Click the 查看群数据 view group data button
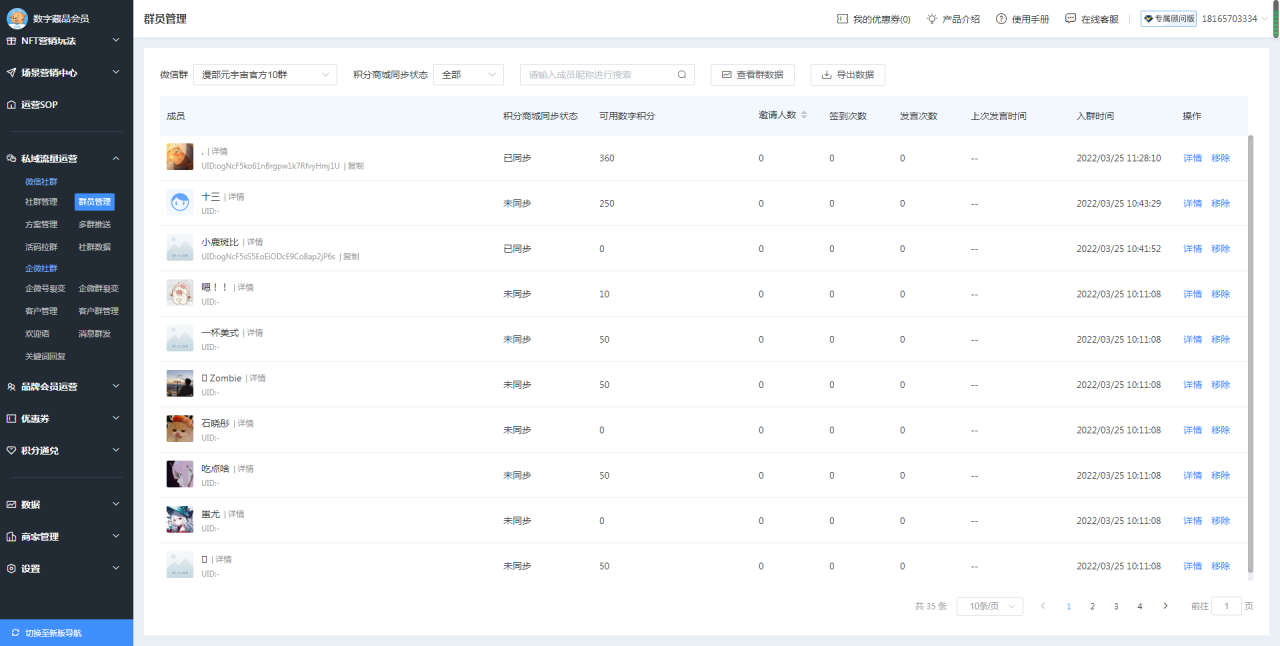Image resolution: width=1280 pixels, height=646 pixels. click(x=752, y=74)
